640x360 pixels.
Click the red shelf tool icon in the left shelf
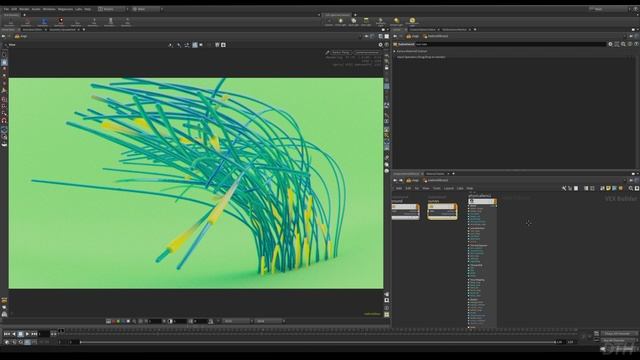click(61, 21)
